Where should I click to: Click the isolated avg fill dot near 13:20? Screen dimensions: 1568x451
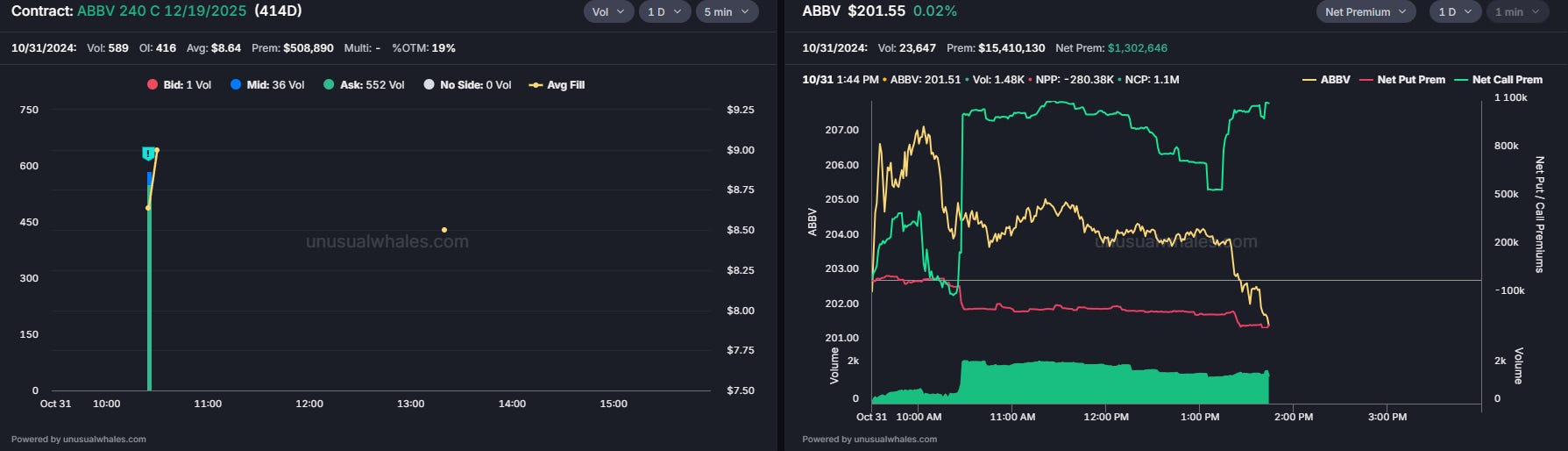point(444,230)
